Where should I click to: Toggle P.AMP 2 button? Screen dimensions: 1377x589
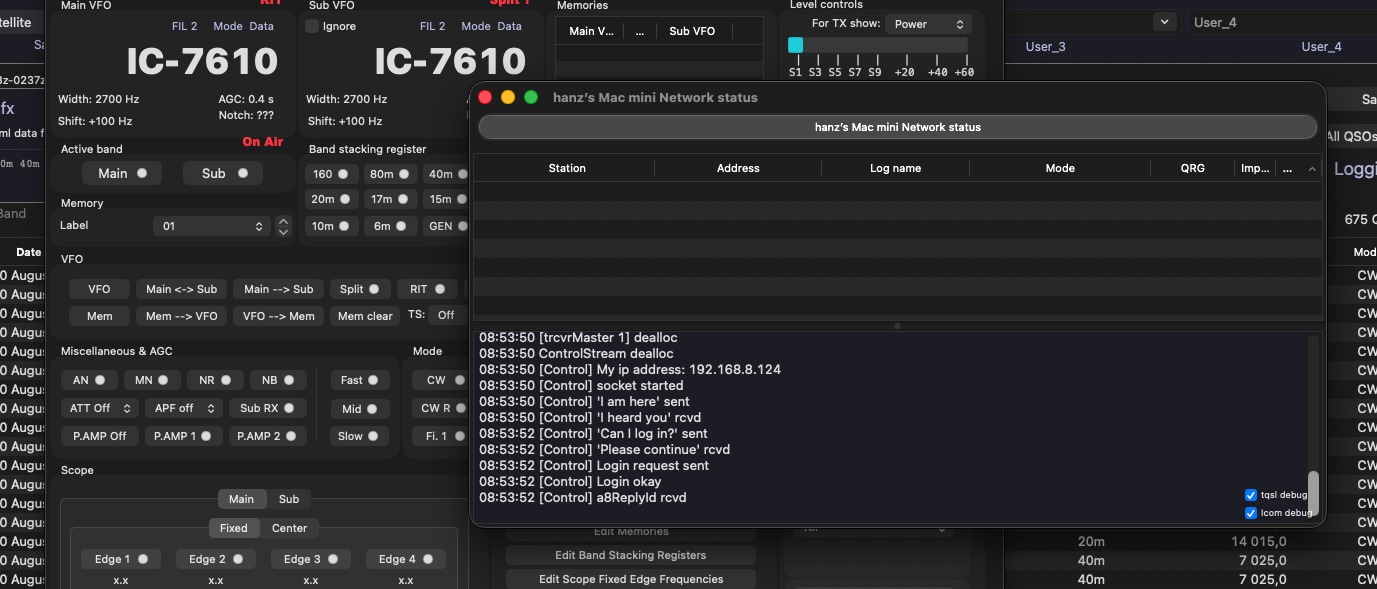click(x=267, y=436)
